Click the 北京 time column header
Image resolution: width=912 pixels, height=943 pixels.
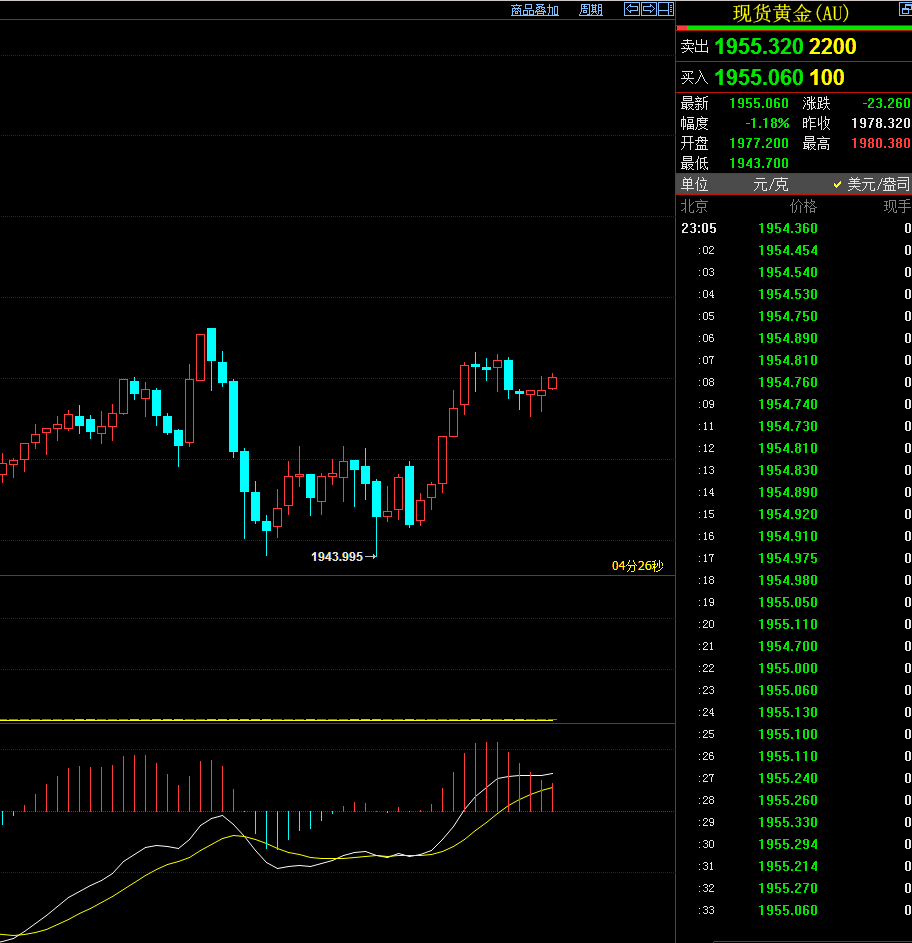[x=694, y=207]
